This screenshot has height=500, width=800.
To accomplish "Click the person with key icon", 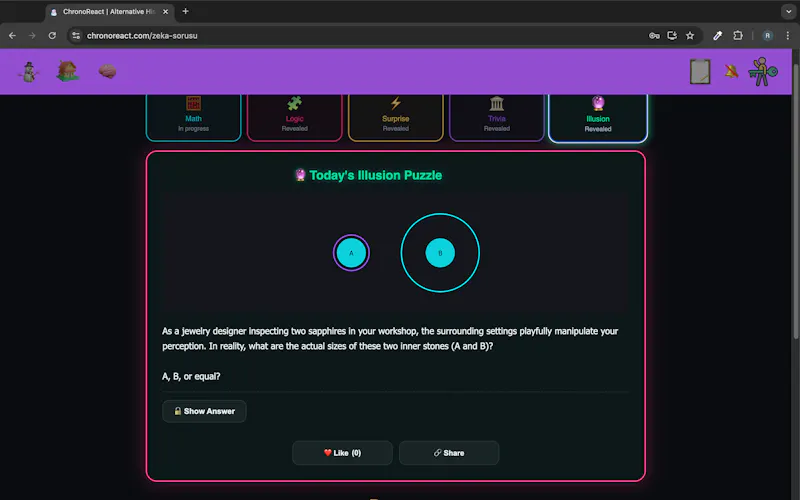I will [762, 71].
